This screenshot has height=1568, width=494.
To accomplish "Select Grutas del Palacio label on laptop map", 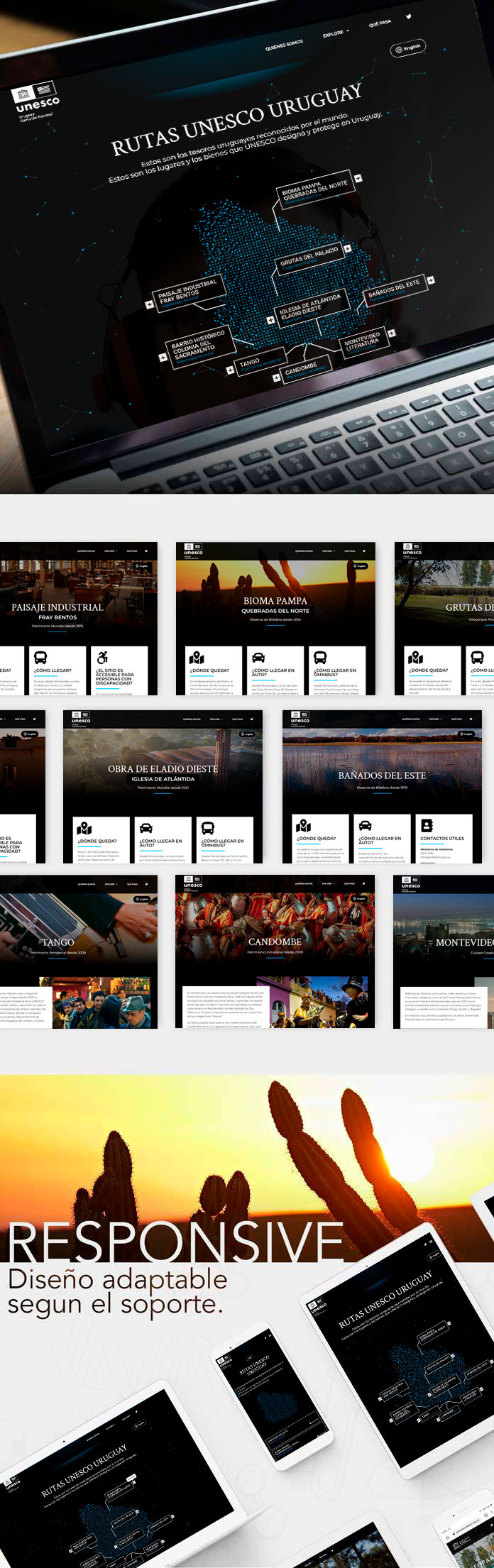I will point(308,258).
